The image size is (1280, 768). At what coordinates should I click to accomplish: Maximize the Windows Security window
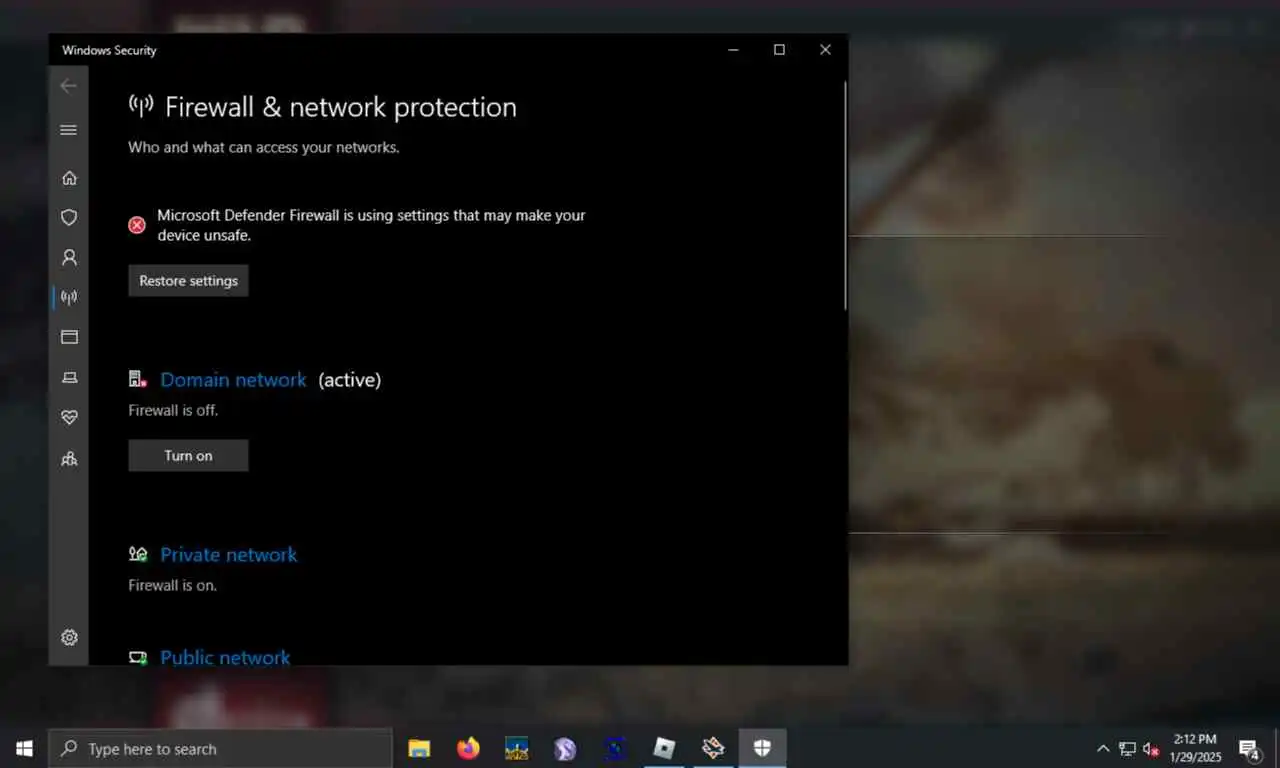coord(779,50)
